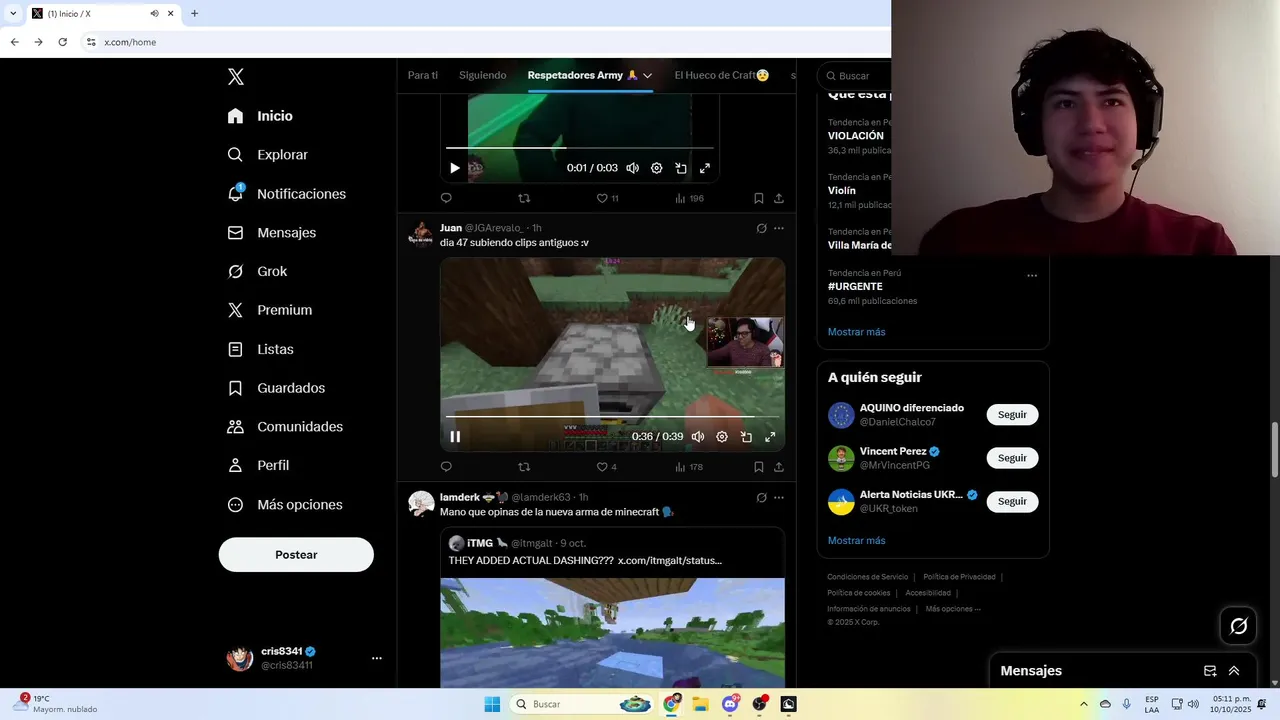Open Explorar in the sidebar

pos(267,155)
